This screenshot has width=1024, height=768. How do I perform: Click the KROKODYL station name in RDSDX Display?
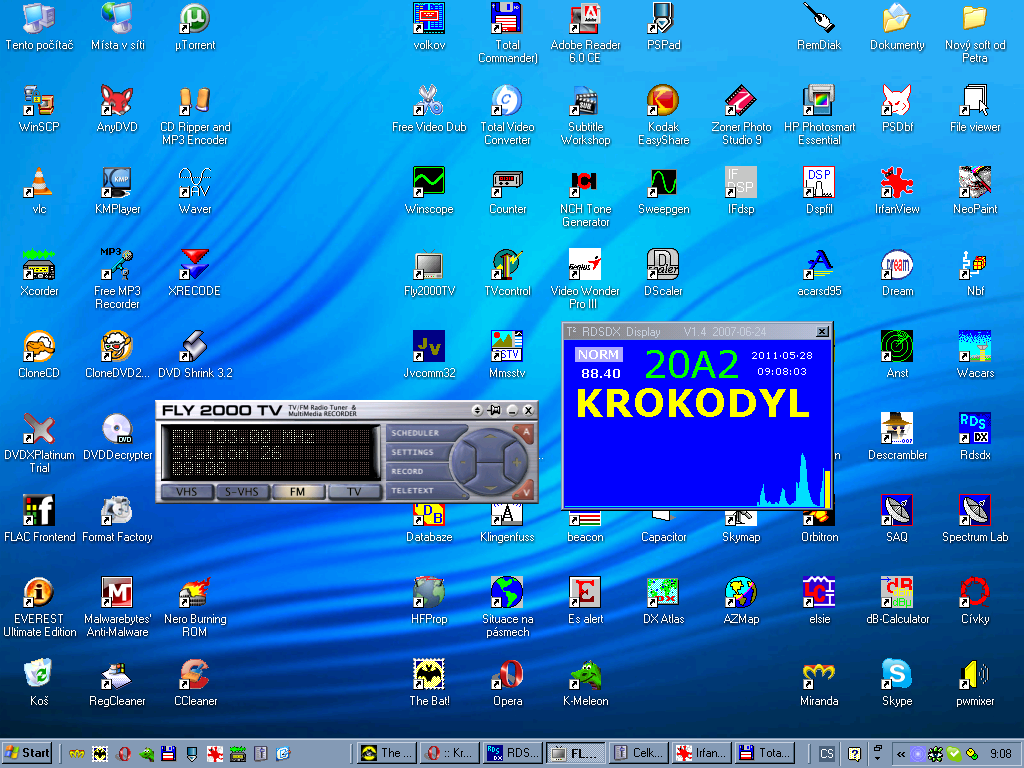(x=693, y=403)
